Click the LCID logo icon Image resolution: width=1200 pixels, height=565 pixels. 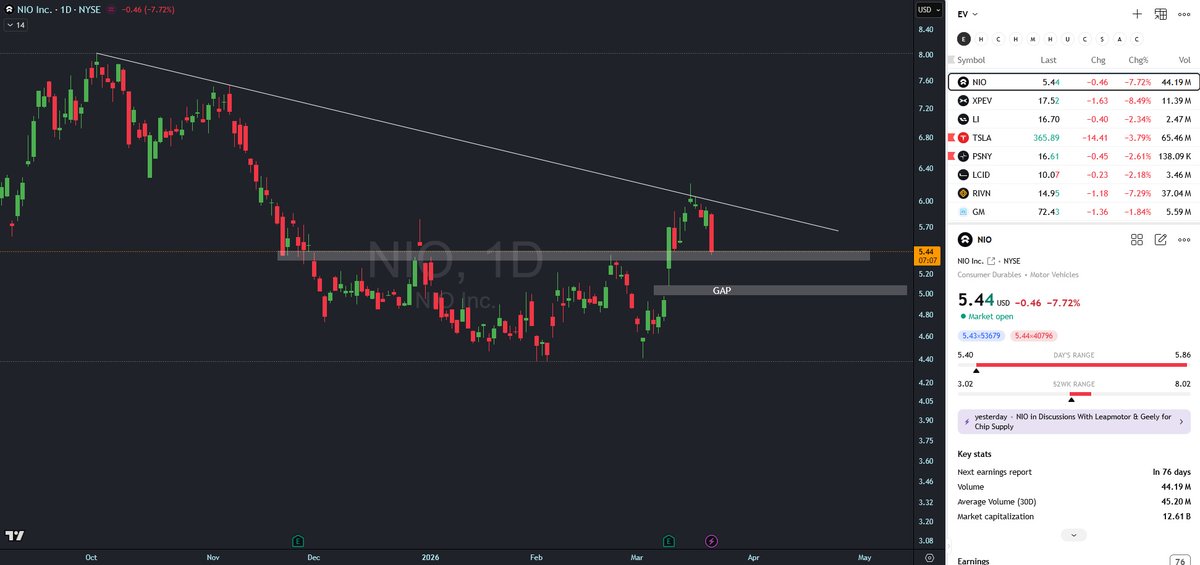coord(964,175)
